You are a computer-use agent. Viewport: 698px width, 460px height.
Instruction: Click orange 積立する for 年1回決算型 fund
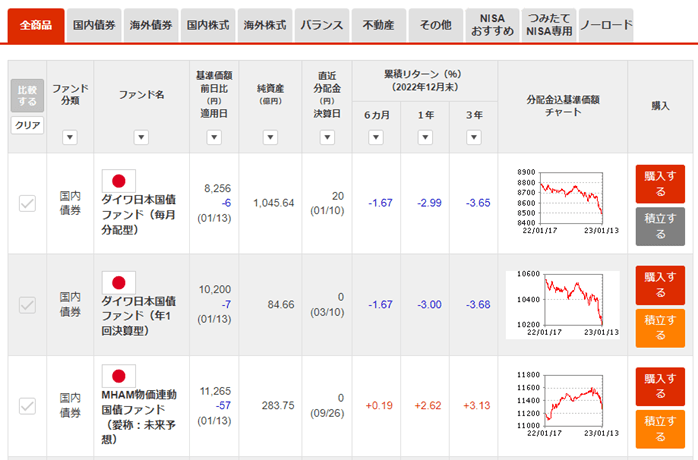[660, 327]
